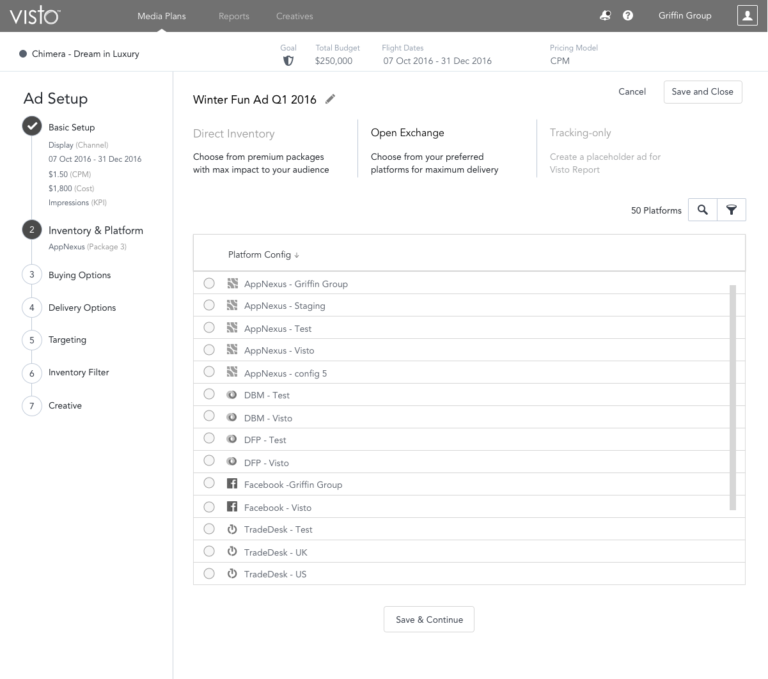Edit ad name with pencil icon
The height and width of the screenshot is (679, 768).
click(x=331, y=99)
